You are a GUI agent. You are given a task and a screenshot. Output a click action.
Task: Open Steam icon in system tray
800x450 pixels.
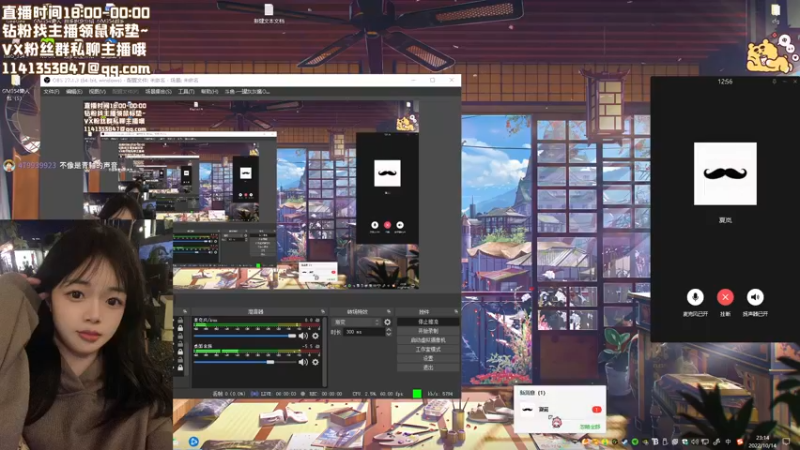coord(625,442)
